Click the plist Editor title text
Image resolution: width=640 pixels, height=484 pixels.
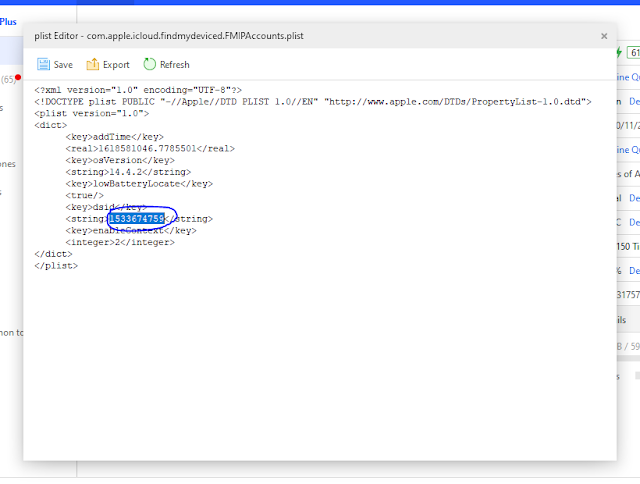(x=169, y=36)
